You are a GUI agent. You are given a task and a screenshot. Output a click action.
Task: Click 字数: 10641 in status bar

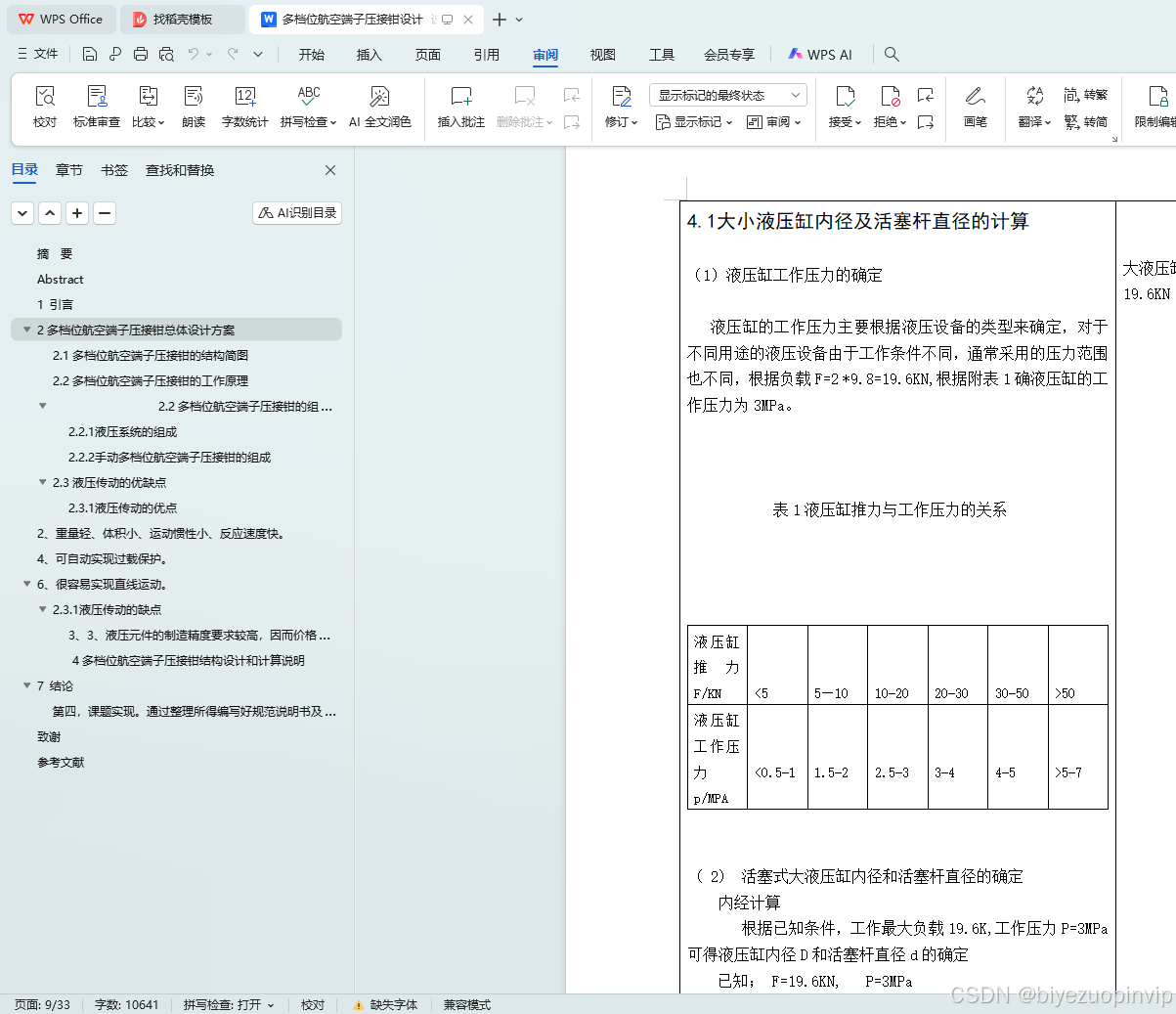pos(126,1004)
